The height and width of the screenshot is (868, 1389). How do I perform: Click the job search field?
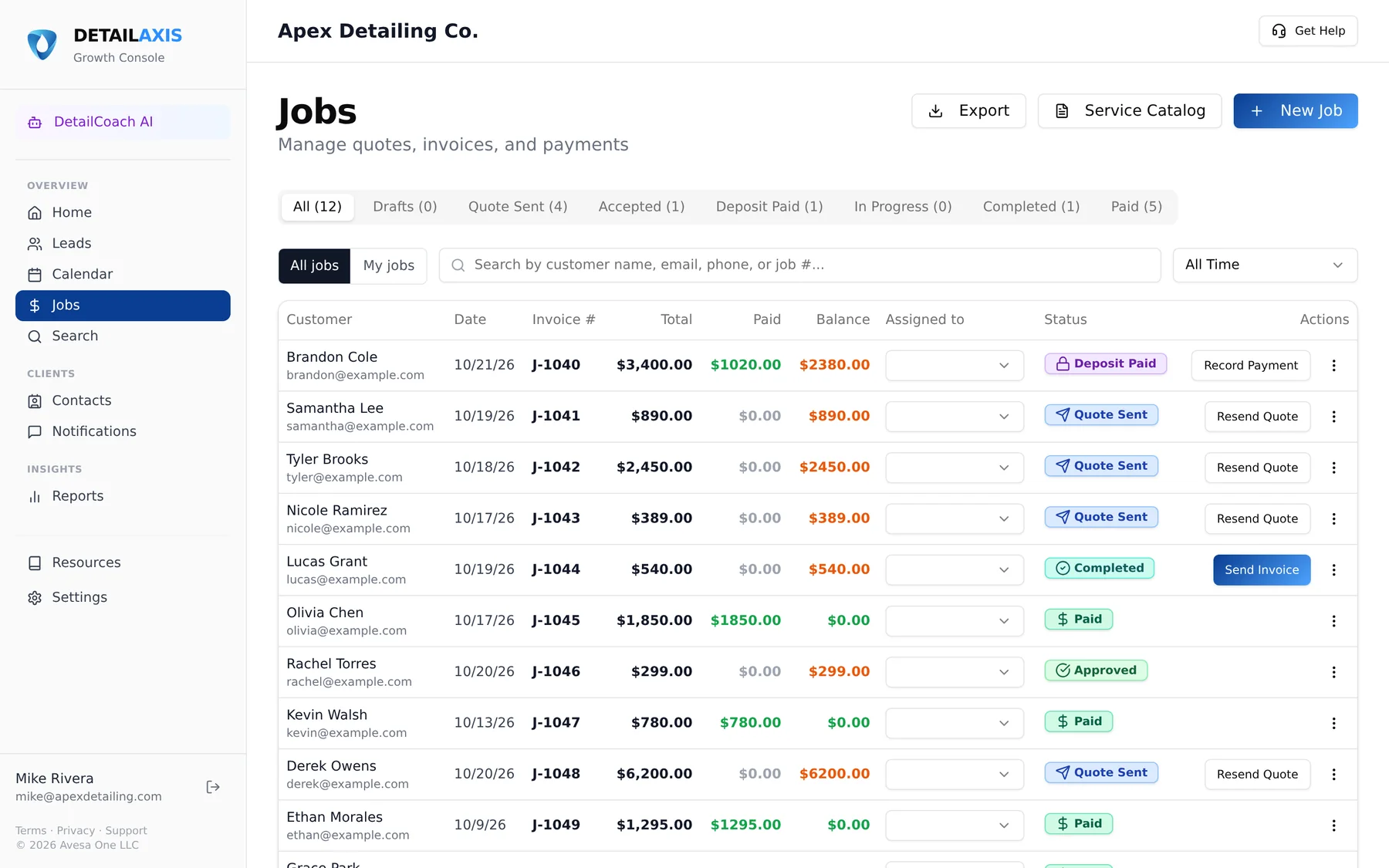pos(799,265)
